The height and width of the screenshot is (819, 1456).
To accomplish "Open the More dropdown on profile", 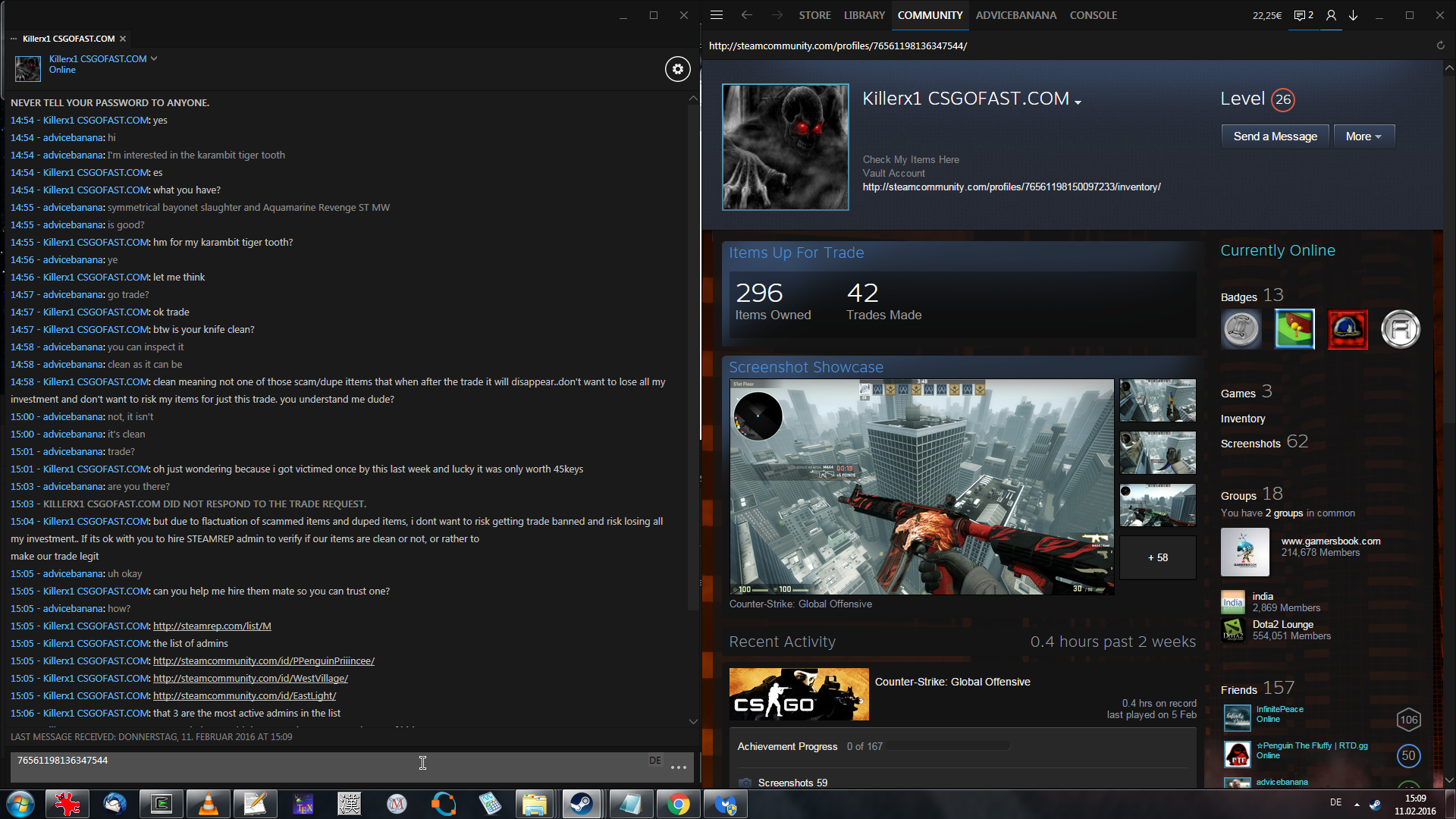I will pos(1363,136).
